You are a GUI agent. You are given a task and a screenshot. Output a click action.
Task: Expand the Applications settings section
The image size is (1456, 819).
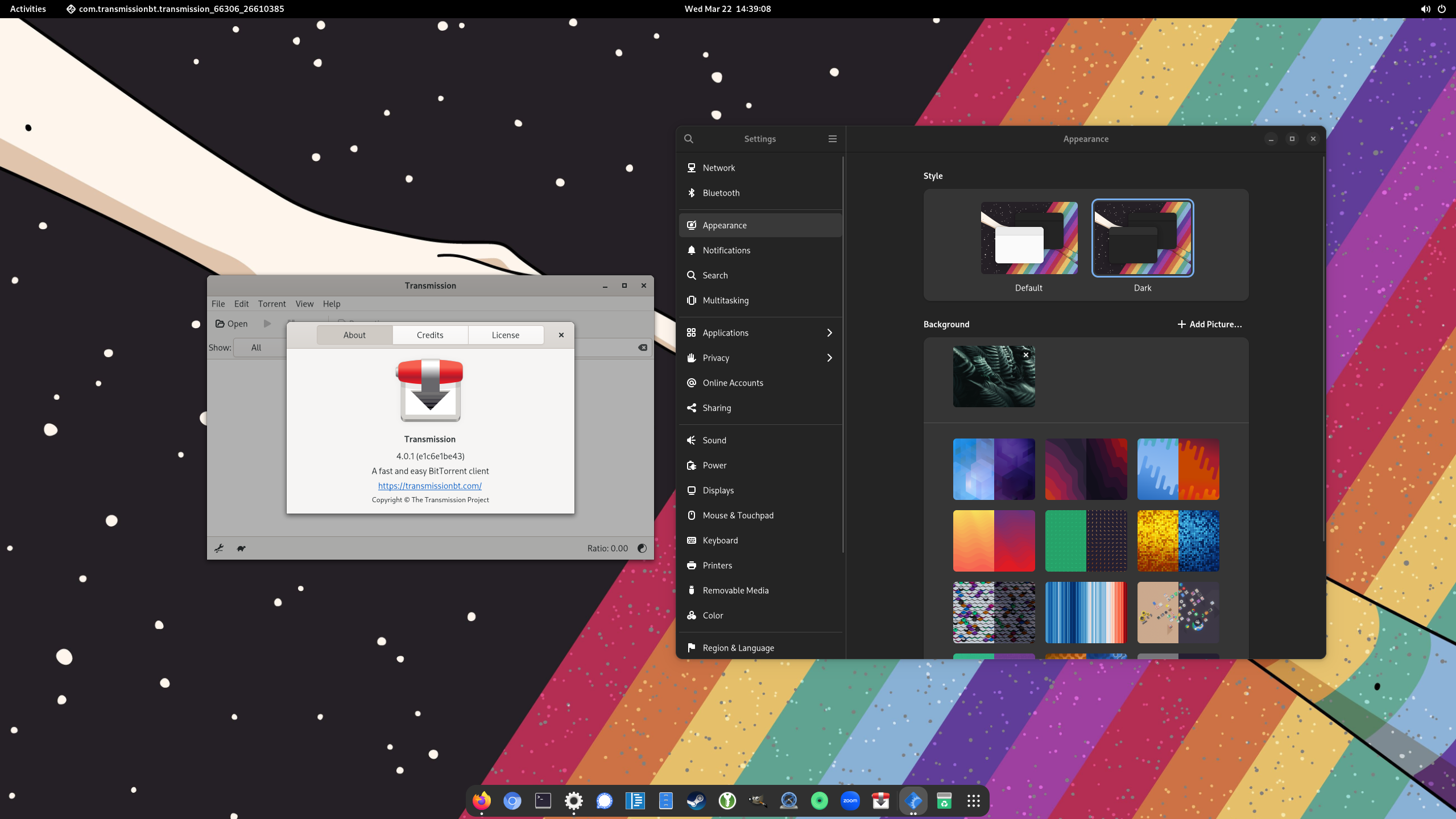pyautogui.click(x=760, y=333)
